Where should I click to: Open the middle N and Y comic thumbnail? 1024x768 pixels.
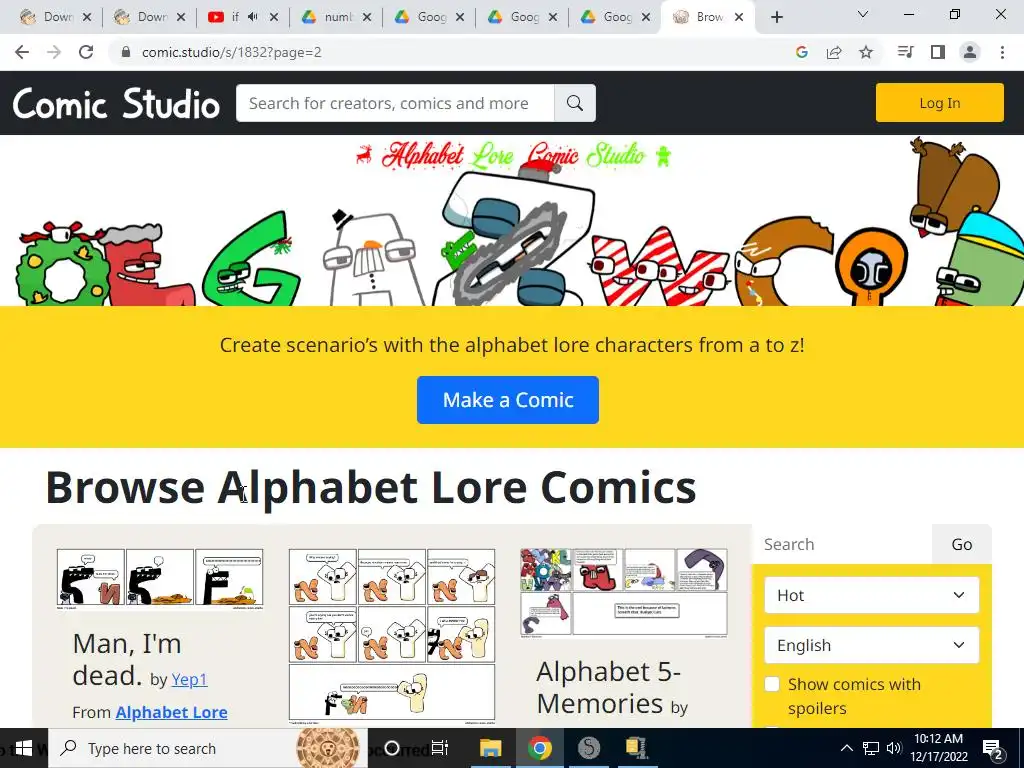pos(392,637)
